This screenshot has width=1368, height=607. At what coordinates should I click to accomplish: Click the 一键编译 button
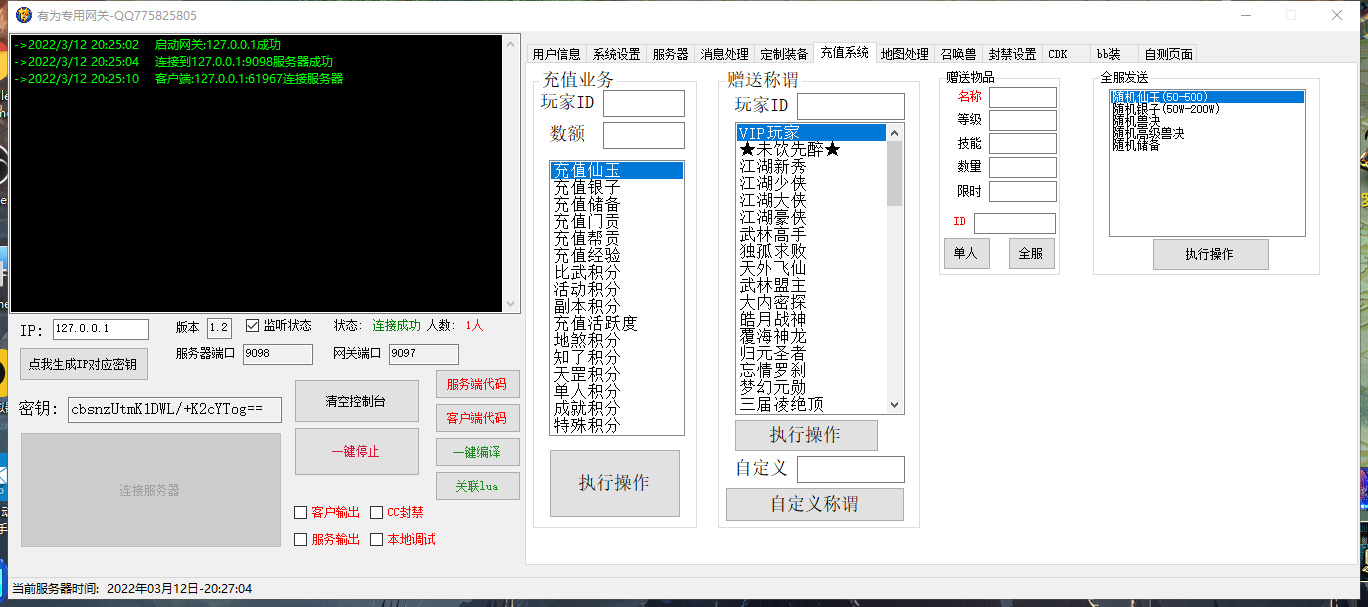pos(476,452)
